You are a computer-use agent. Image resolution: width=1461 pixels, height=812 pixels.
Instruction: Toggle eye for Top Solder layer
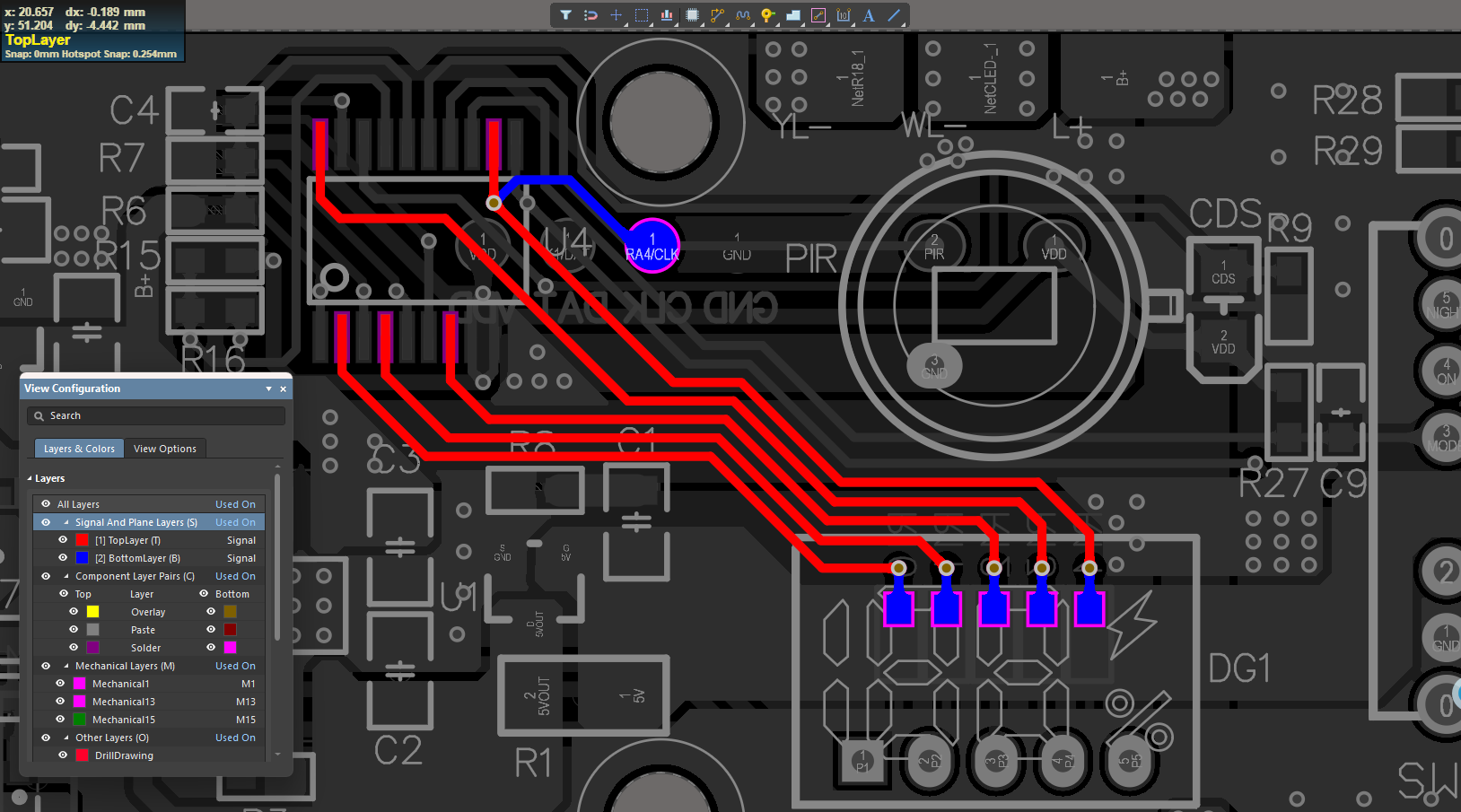coord(74,648)
